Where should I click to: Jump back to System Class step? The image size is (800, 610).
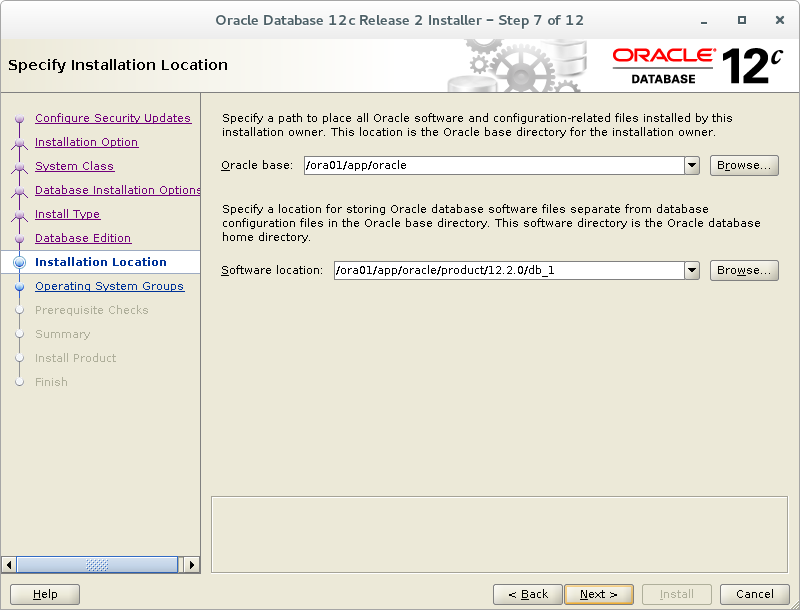point(74,166)
